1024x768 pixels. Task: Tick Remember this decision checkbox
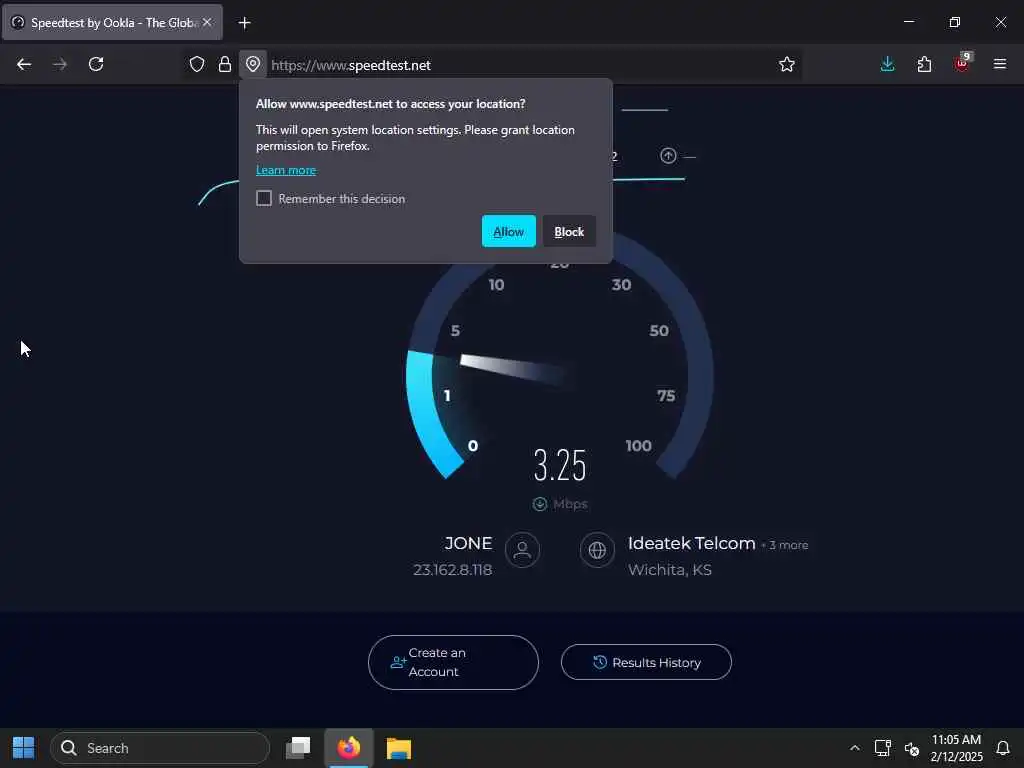tap(264, 198)
